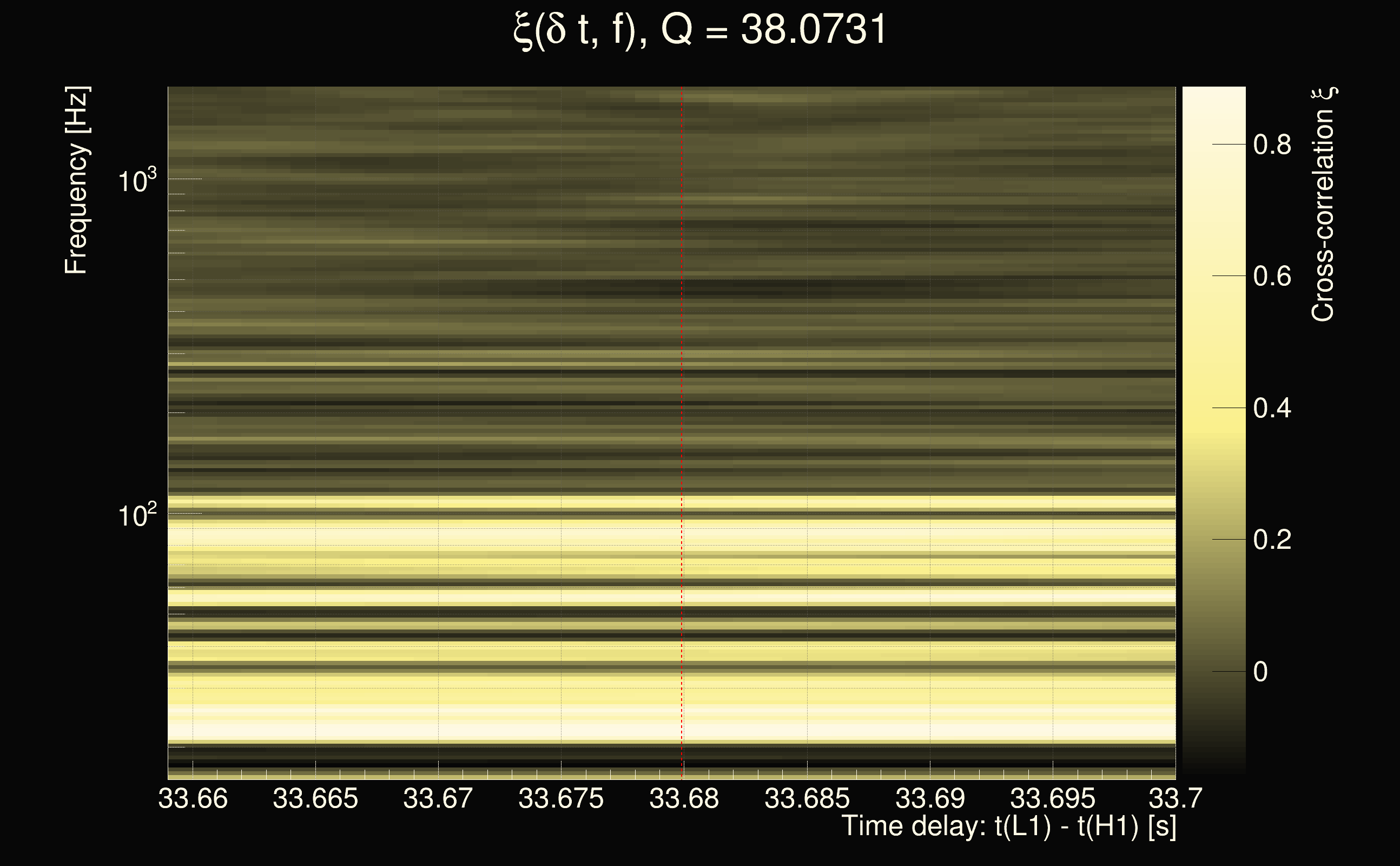Viewport: 1400px width, 866px height.
Task: Click the Time delay t(L1) - t(H1) axis title
Action: click(x=1008, y=827)
